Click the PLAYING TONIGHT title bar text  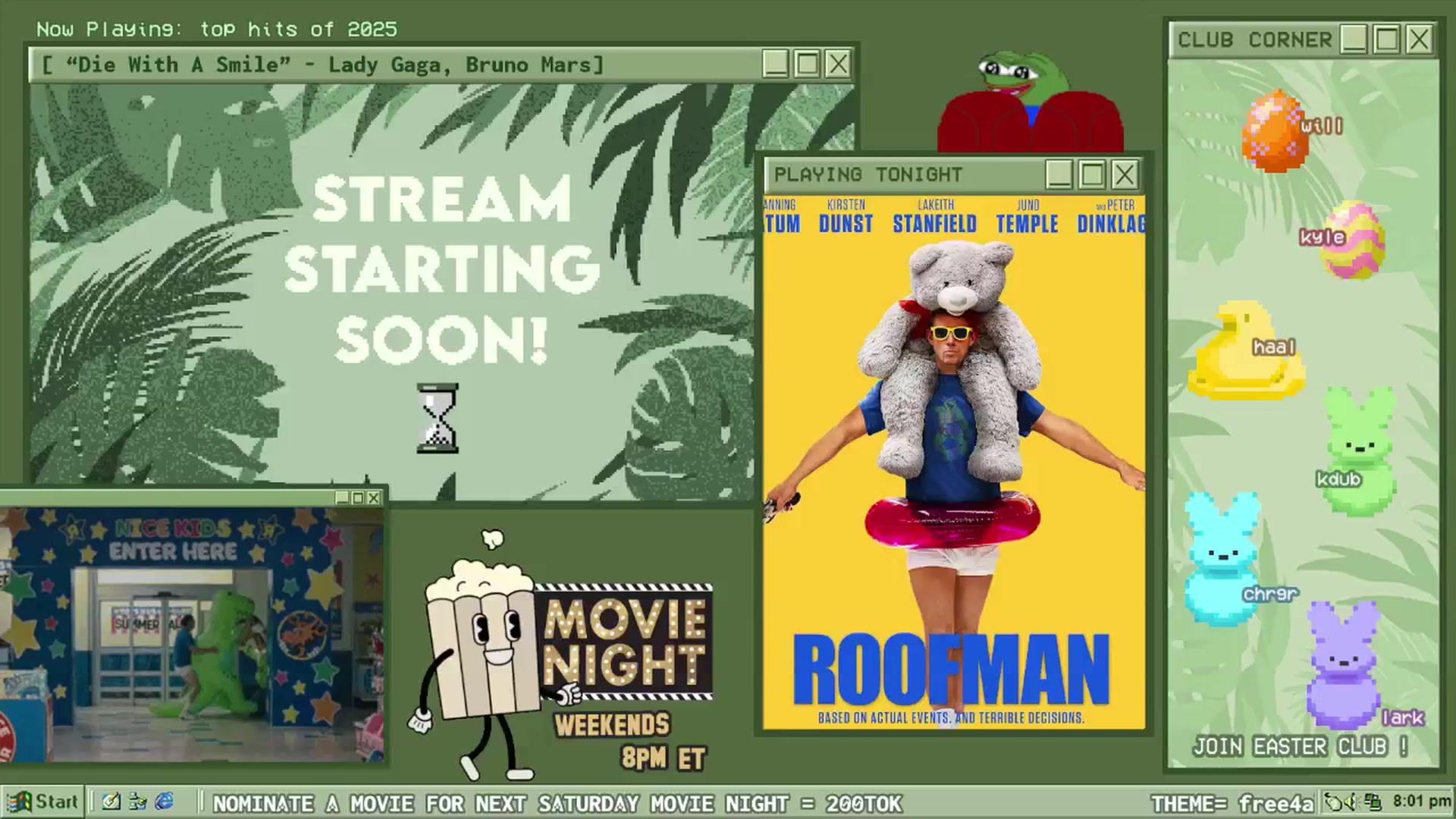point(868,175)
